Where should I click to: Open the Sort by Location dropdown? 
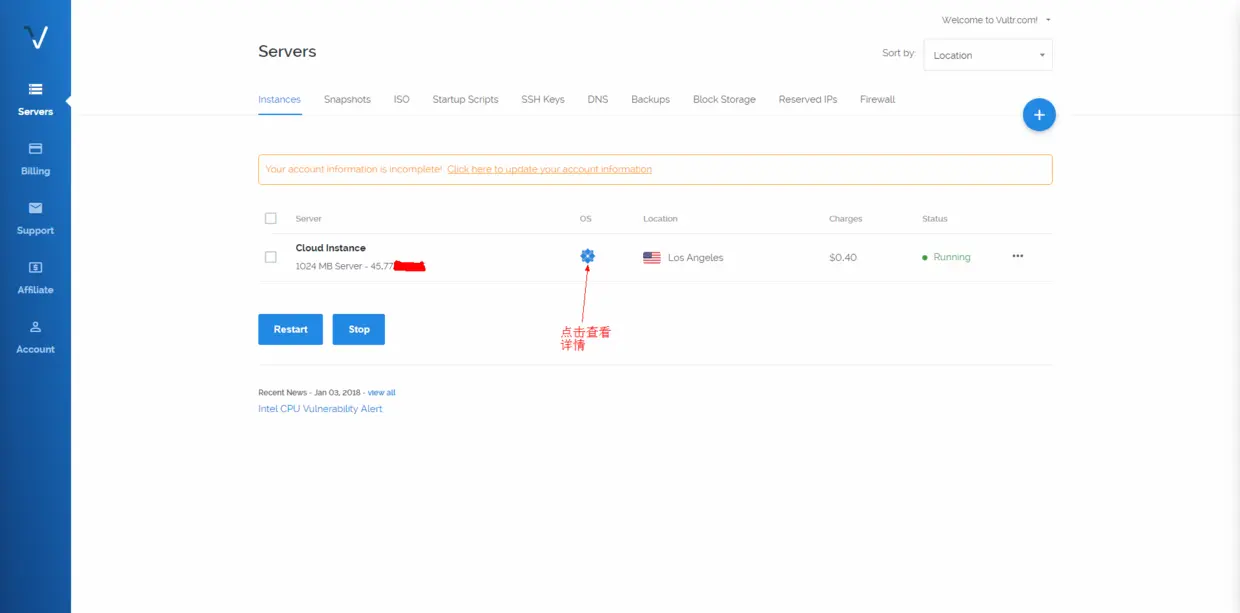pyautogui.click(x=988, y=55)
